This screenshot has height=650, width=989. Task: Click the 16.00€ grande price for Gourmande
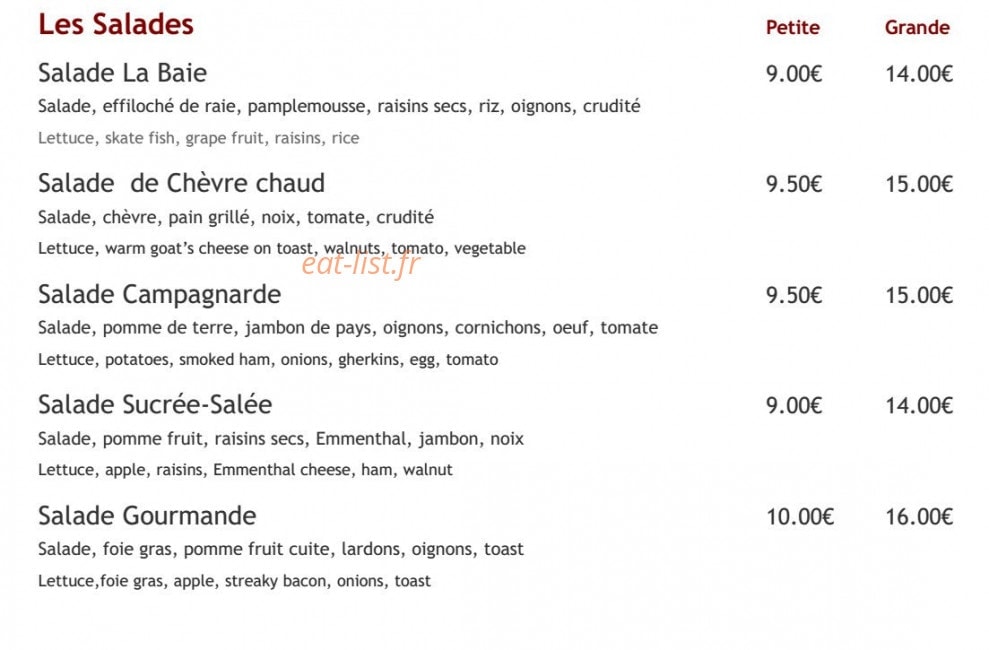click(918, 517)
